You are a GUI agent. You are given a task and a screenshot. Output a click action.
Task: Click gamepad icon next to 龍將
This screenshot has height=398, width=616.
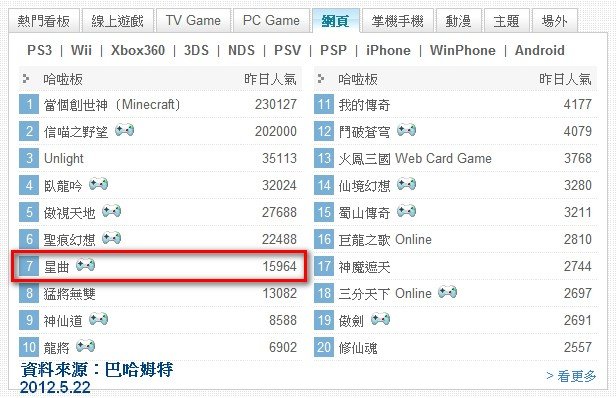click(x=86, y=346)
